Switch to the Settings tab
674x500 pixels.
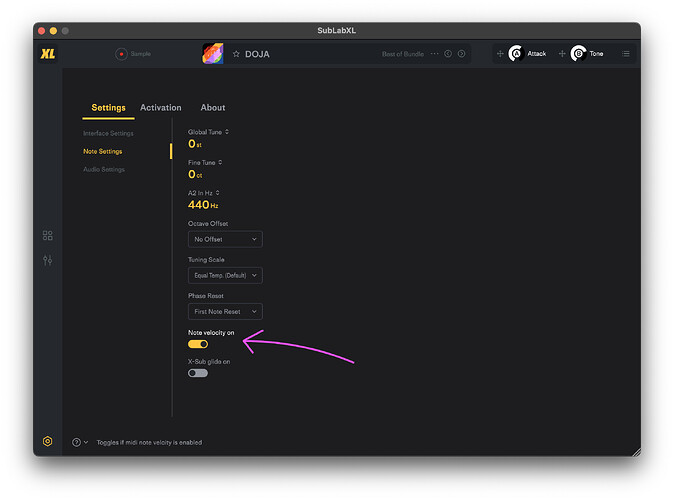108,107
